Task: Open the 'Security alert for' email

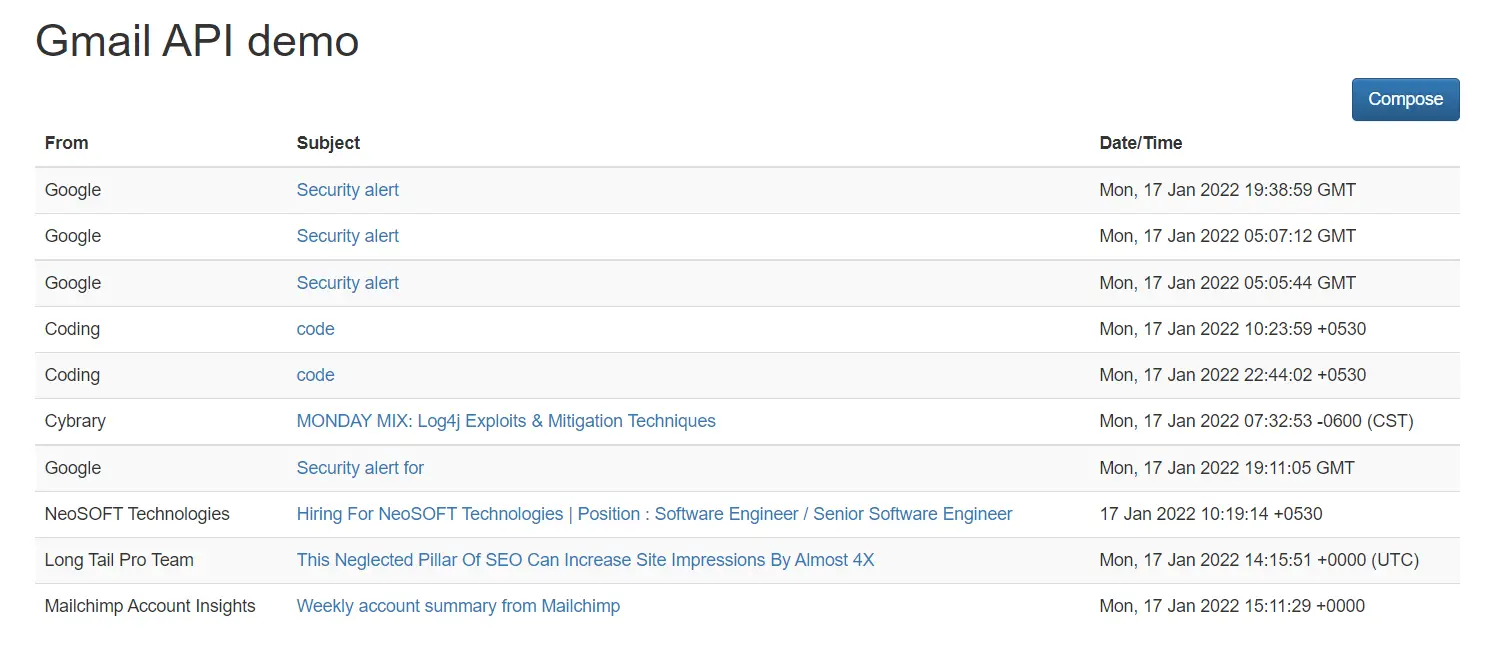Action: pos(360,468)
